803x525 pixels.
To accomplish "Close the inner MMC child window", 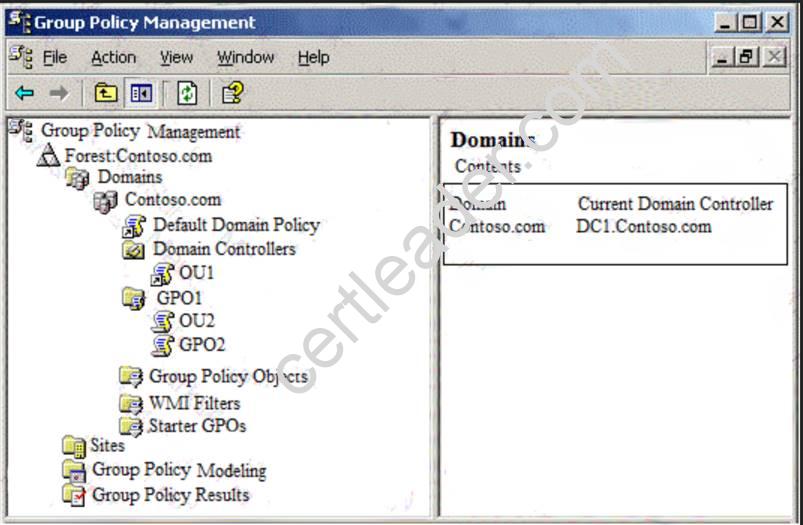I will pos(774,57).
